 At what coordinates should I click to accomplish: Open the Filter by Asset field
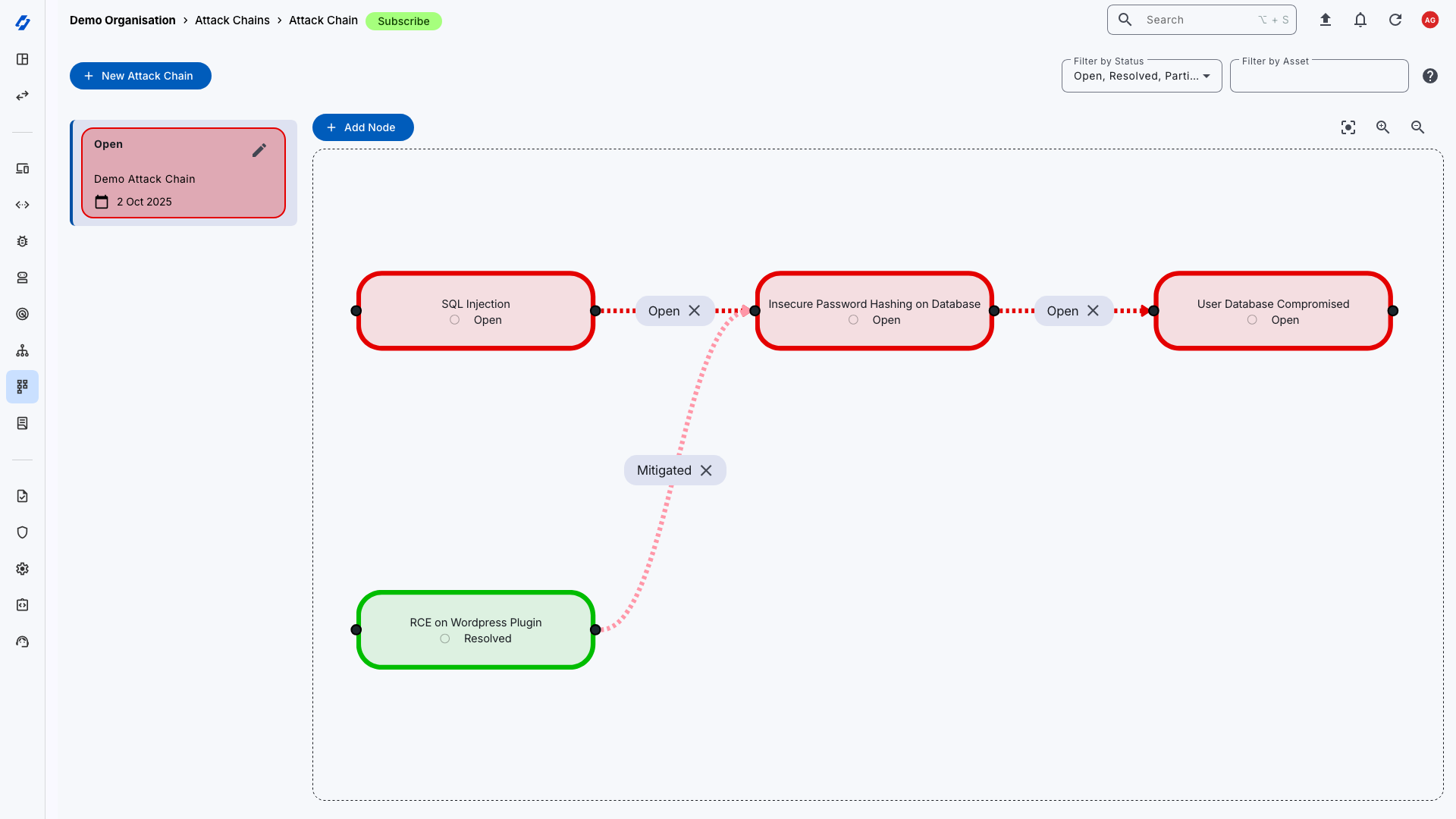[1319, 76]
